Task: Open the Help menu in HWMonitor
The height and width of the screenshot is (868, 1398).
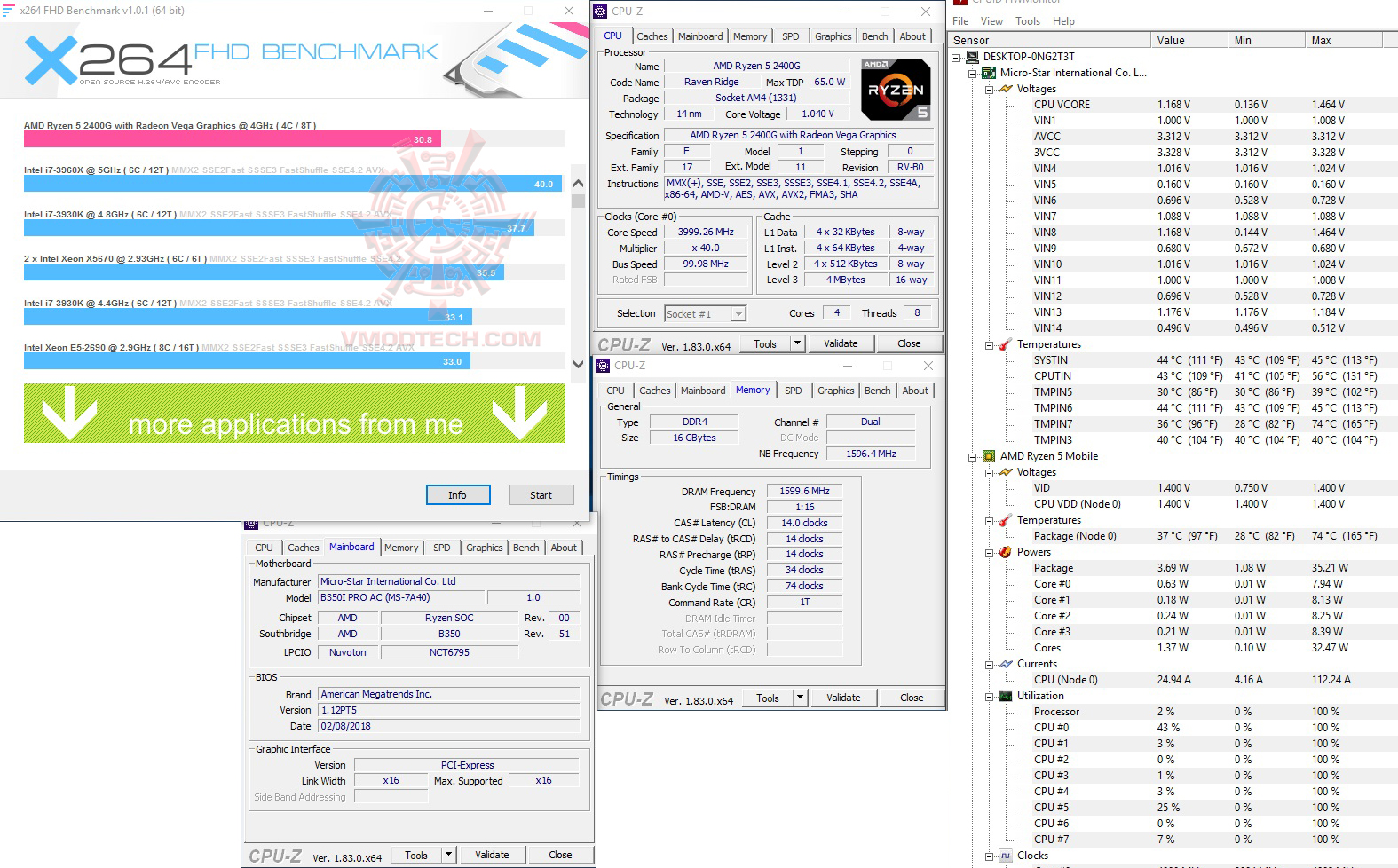Action: coord(1063,21)
